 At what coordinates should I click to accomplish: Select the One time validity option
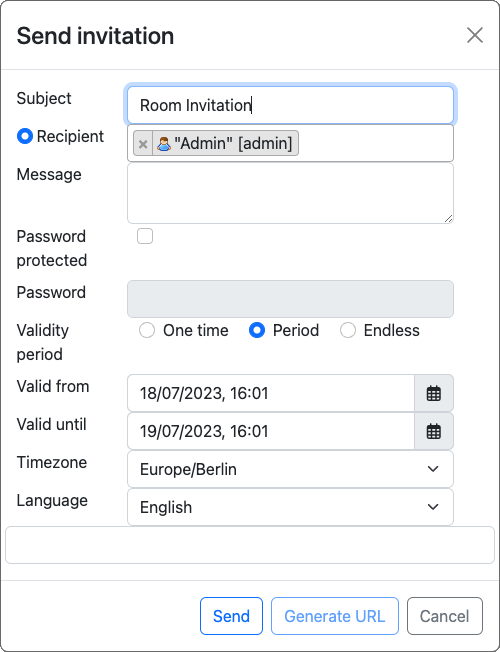pyautogui.click(x=147, y=331)
